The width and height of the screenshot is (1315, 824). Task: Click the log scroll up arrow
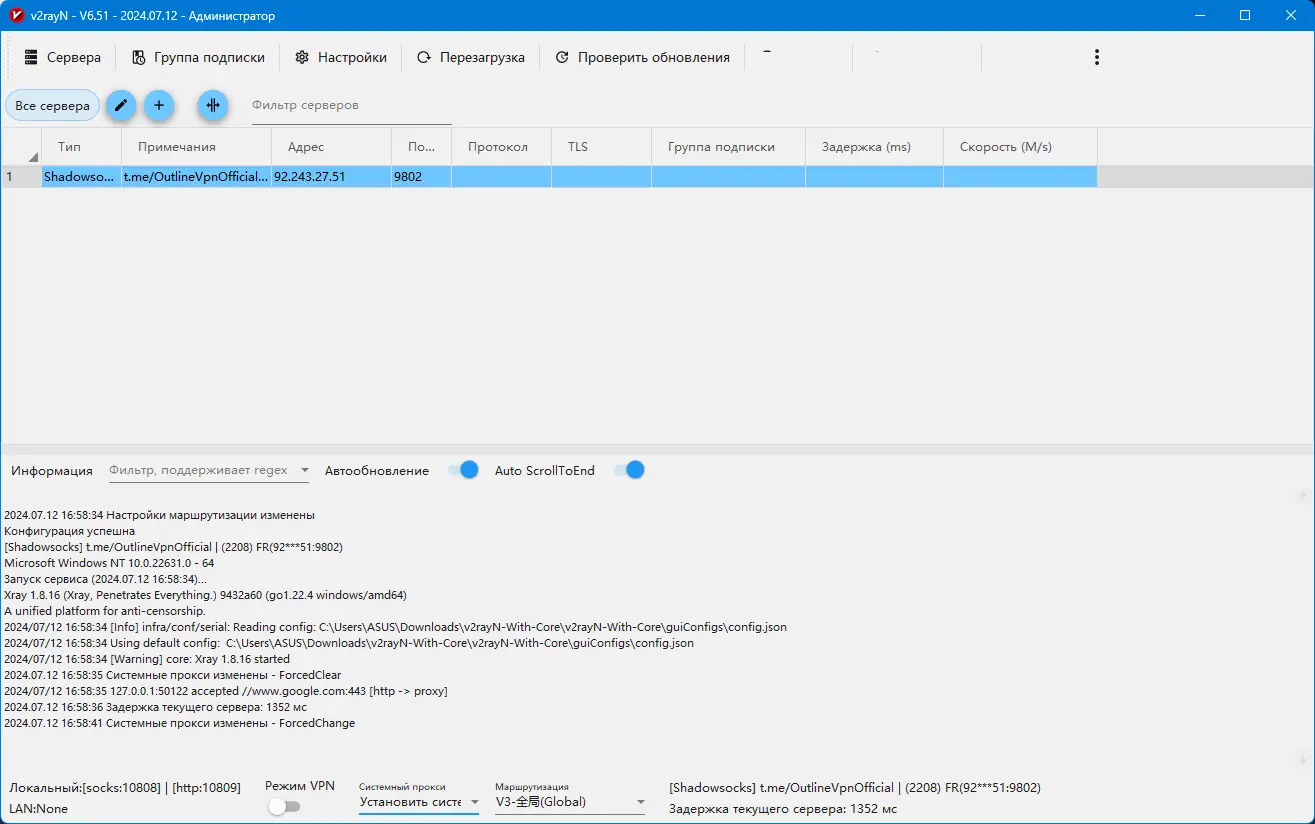tap(1303, 496)
